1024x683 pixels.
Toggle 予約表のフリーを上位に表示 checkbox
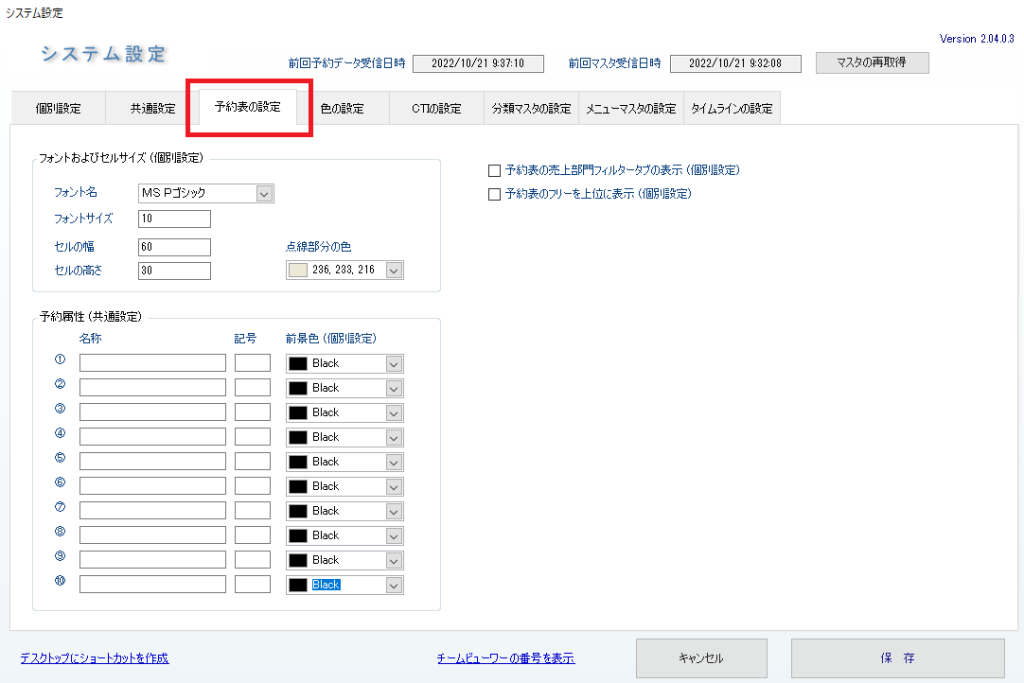(x=494, y=195)
